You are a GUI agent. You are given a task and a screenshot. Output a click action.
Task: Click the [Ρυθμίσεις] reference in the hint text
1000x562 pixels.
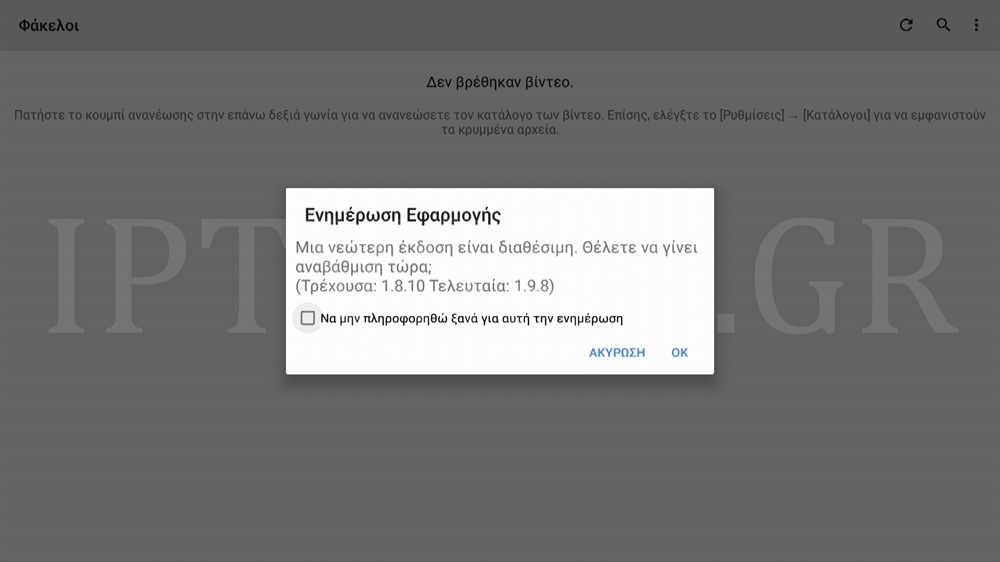[752, 115]
